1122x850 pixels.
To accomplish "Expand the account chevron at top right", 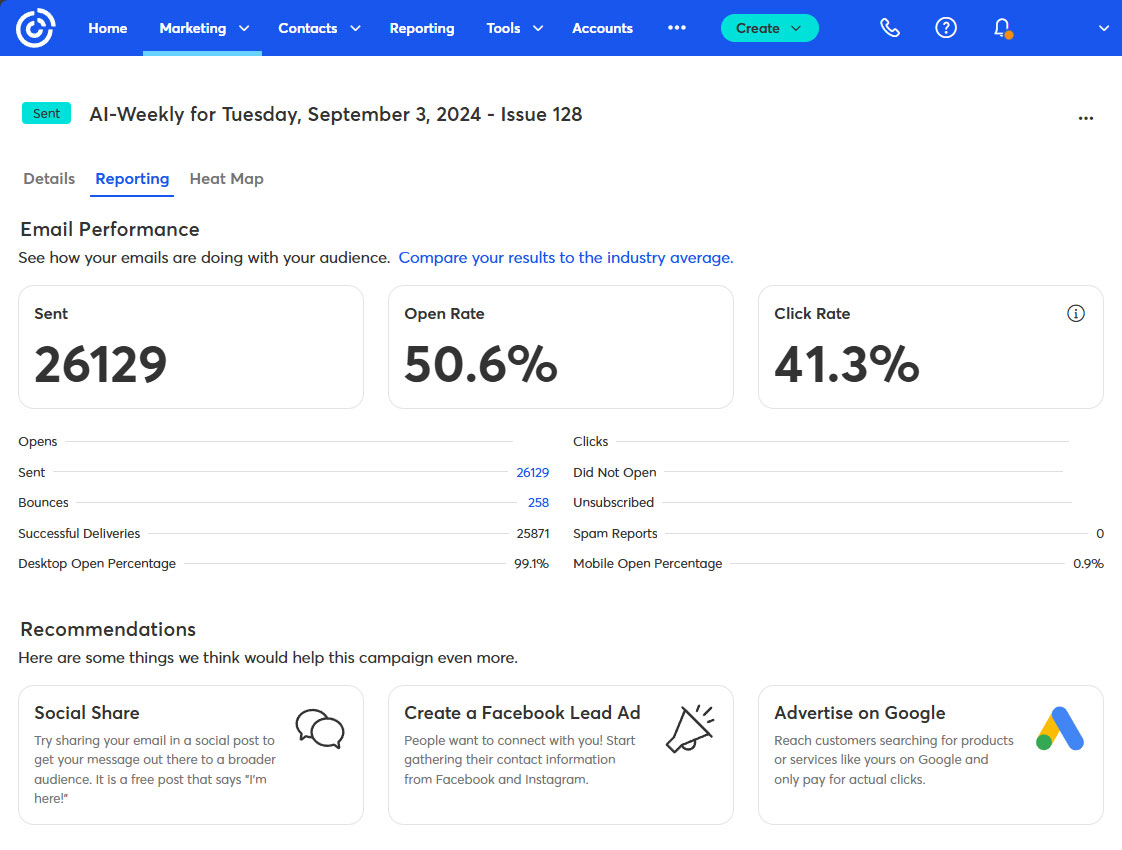I will click(x=1104, y=28).
